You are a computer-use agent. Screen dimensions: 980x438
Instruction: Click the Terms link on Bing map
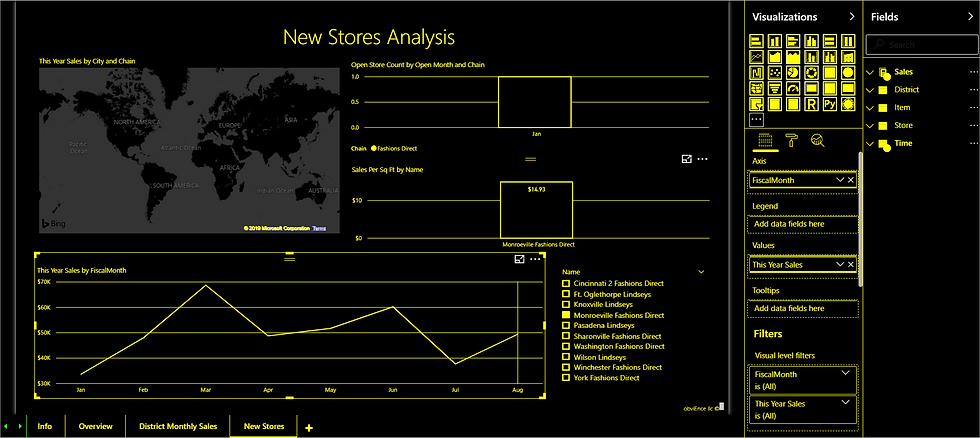(x=319, y=229)
